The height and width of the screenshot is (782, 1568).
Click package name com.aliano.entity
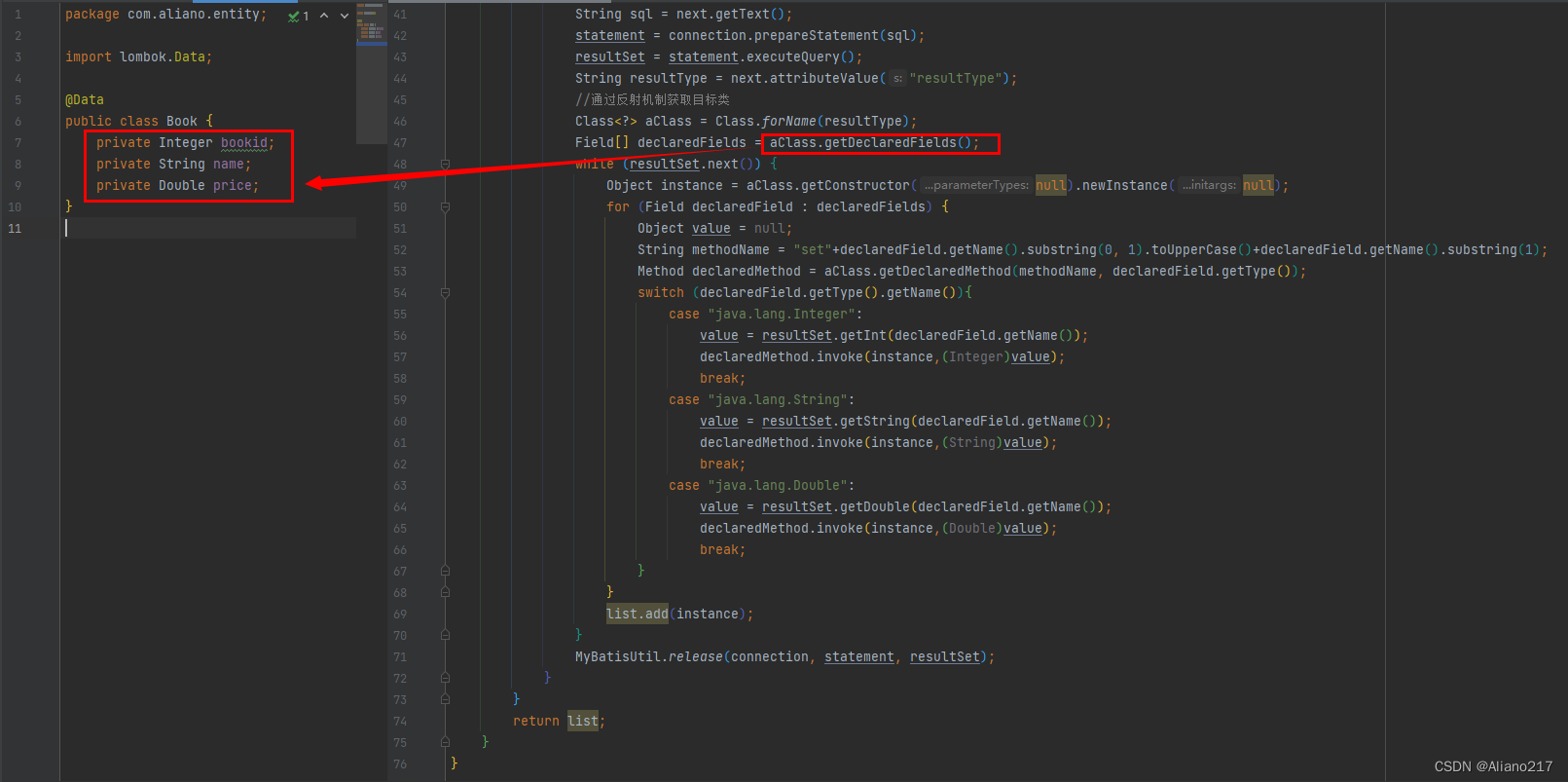(194, 14)
